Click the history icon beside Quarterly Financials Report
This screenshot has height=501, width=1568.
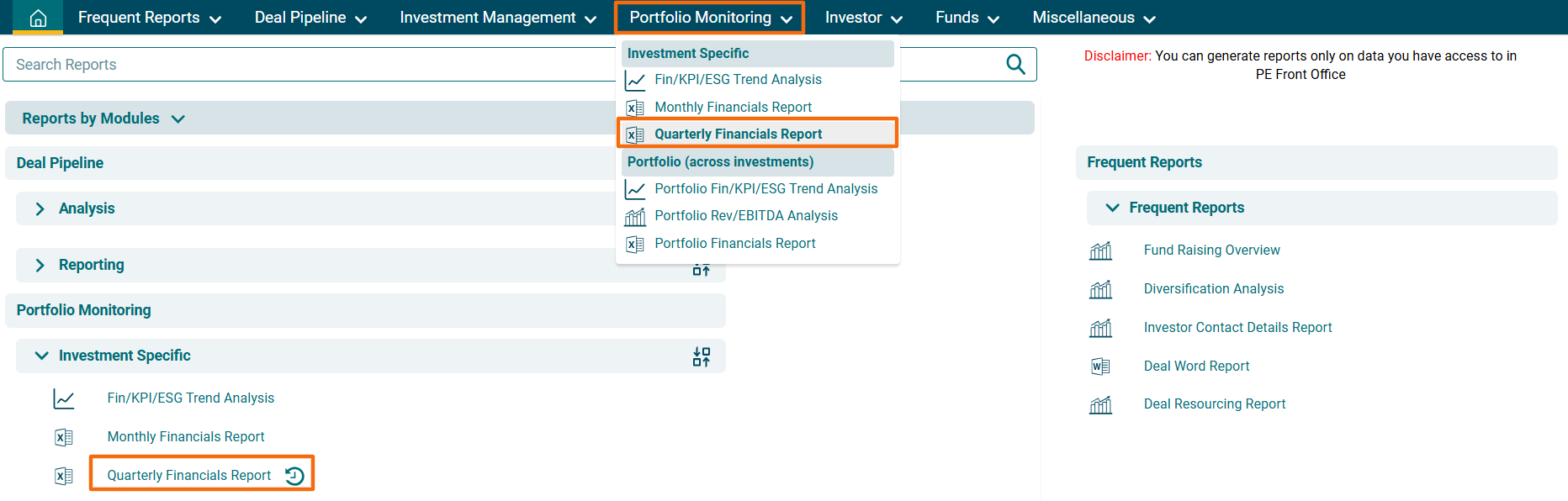pyautogui.click(x=294, y=476)
